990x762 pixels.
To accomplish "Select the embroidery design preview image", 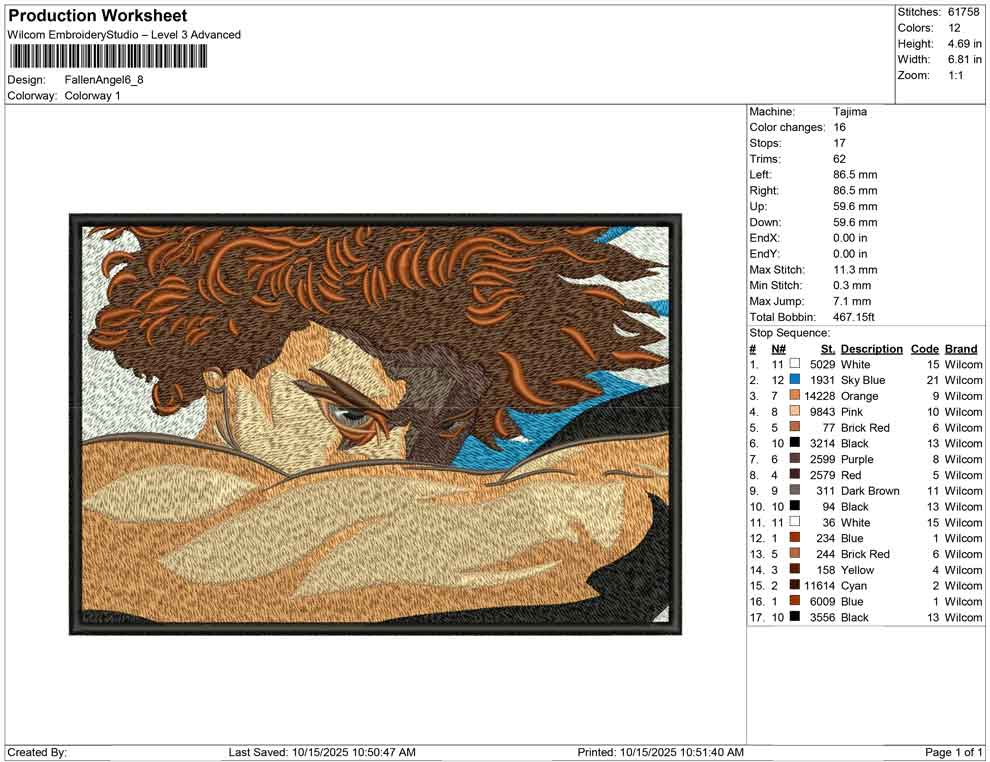I will (375, 423).
